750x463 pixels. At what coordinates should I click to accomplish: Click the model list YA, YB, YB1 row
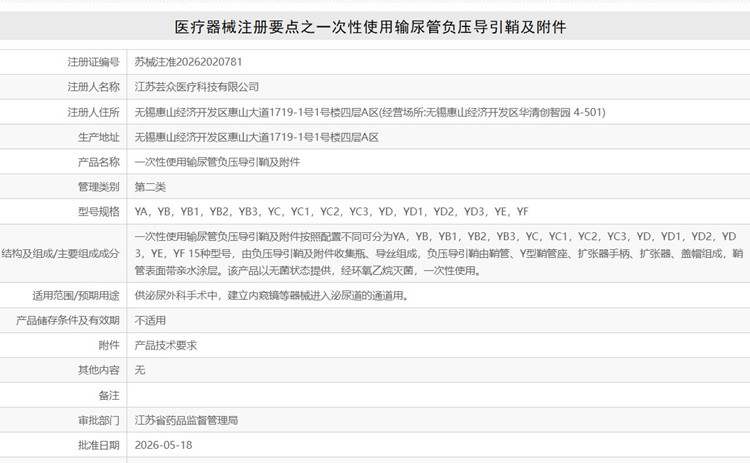click(x=331, y=211)
